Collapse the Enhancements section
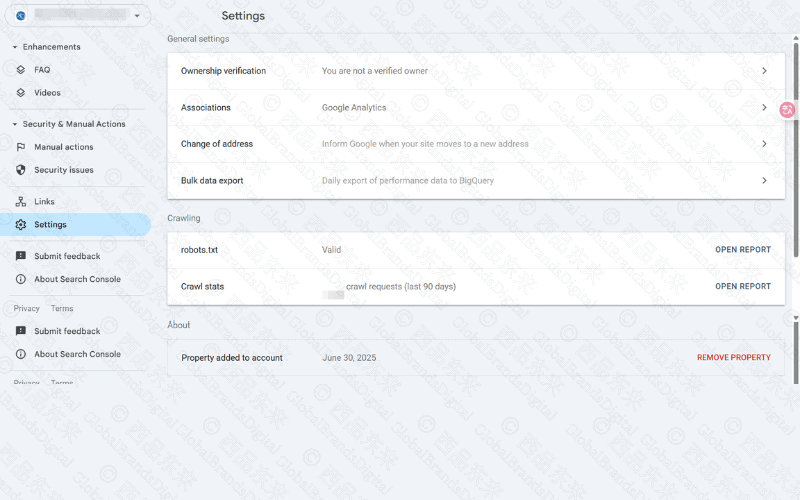Viewport: 800px width, 500px height. (x=15, y=47)
